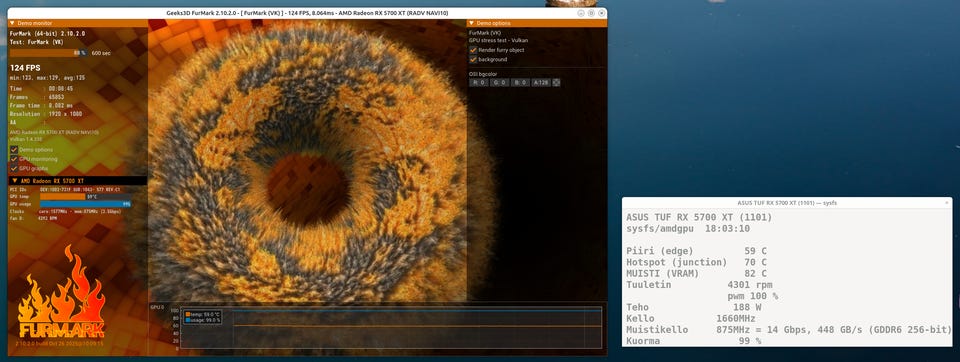The height and width of the screenshot is (362, 960).
Task: Click Teho 188 W line in sysfs
Action: [694, 307]
